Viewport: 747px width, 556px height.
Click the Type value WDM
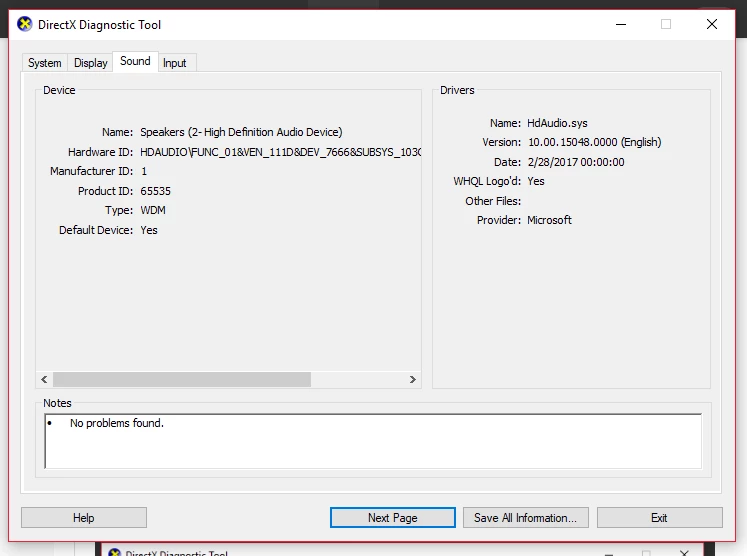coord(153,210)
